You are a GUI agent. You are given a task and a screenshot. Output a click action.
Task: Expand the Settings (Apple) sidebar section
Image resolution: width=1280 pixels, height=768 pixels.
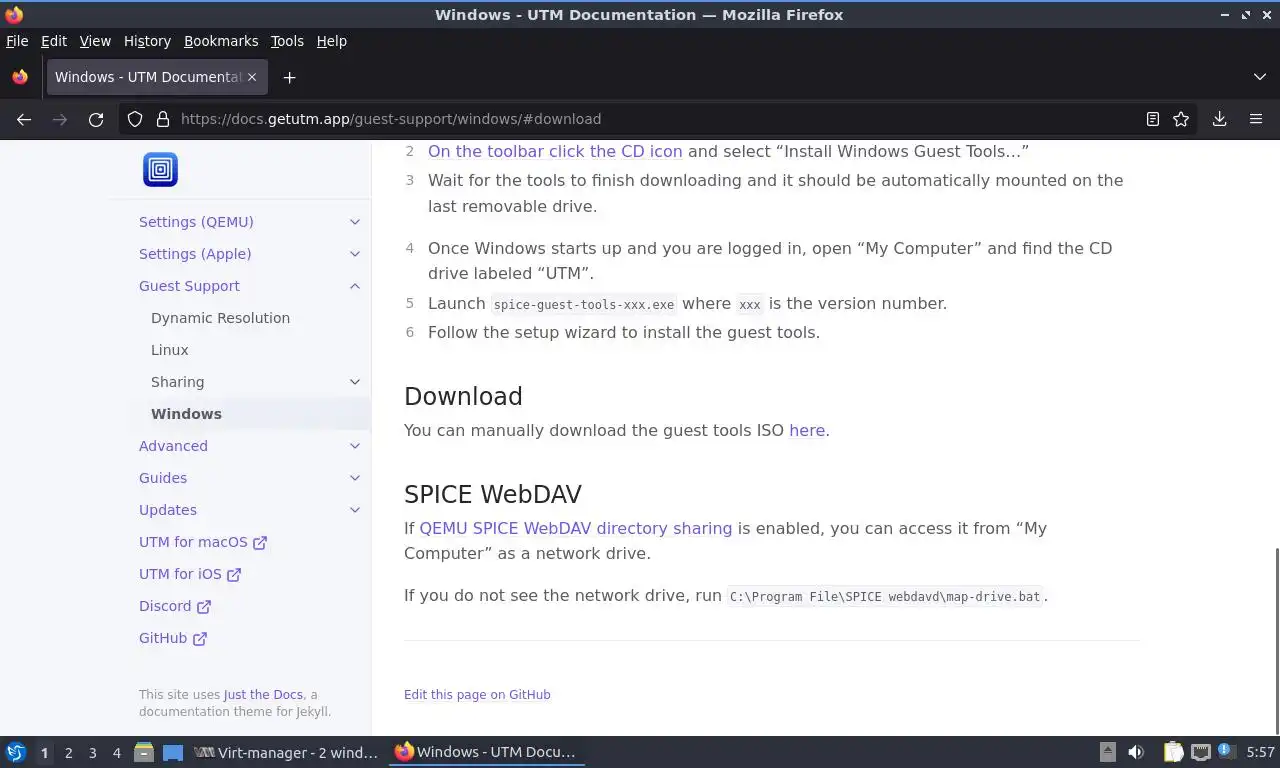[354, 254]
